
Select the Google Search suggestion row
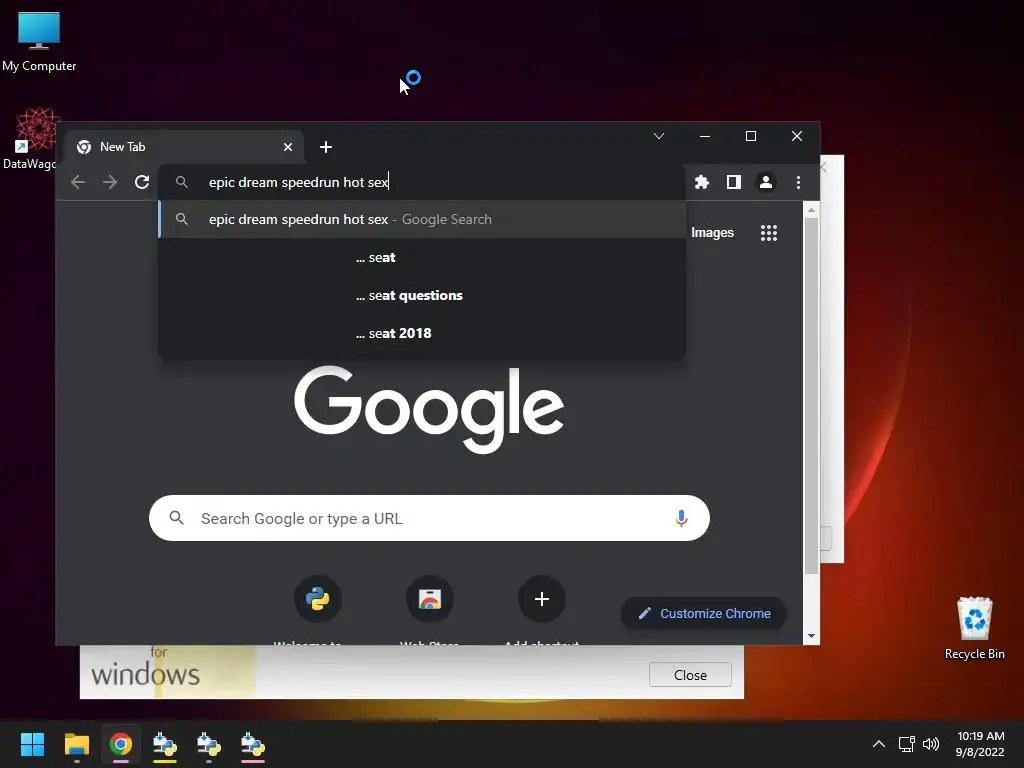click(x=422, y=219)
